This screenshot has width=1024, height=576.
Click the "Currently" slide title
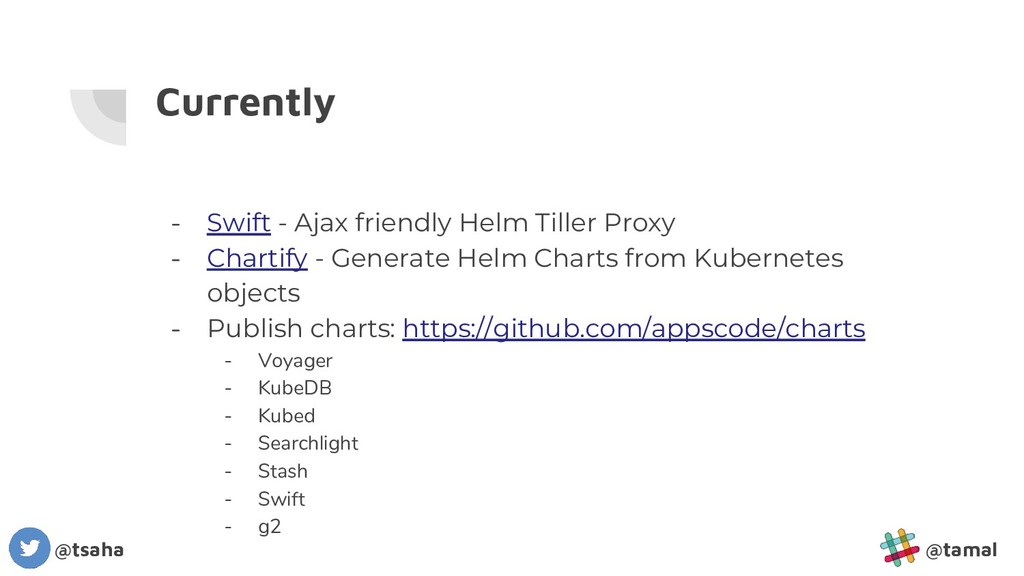[x=245, y=103]
